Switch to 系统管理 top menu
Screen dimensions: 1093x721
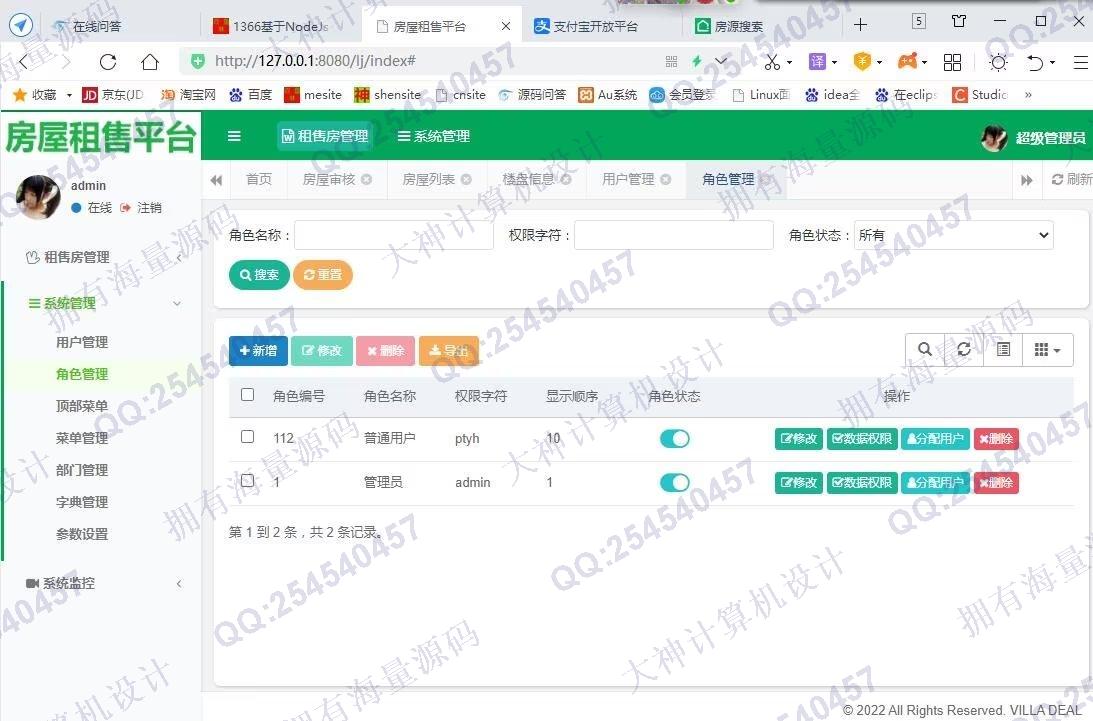click(434, 136)
